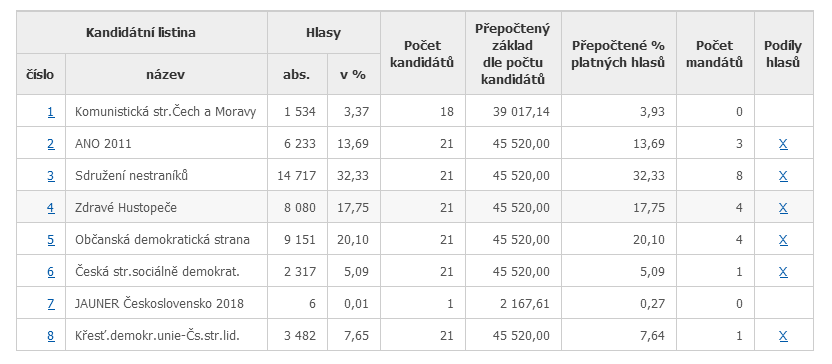This screenshot has height=364, width=832.
Task: Click the Podíly hlasů column header
Action: tap(783, 54)
